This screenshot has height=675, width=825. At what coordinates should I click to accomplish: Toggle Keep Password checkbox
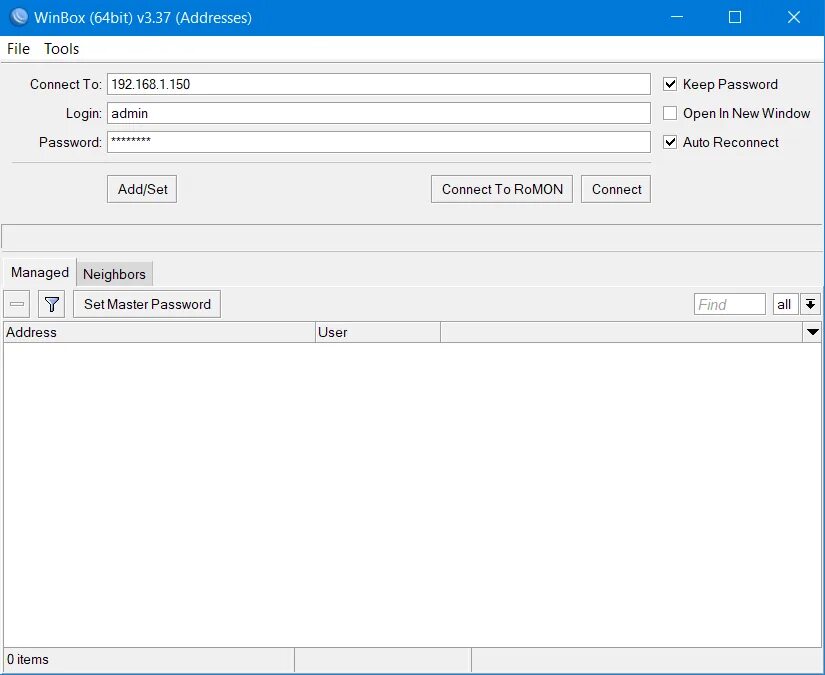[x=670, y=84]
